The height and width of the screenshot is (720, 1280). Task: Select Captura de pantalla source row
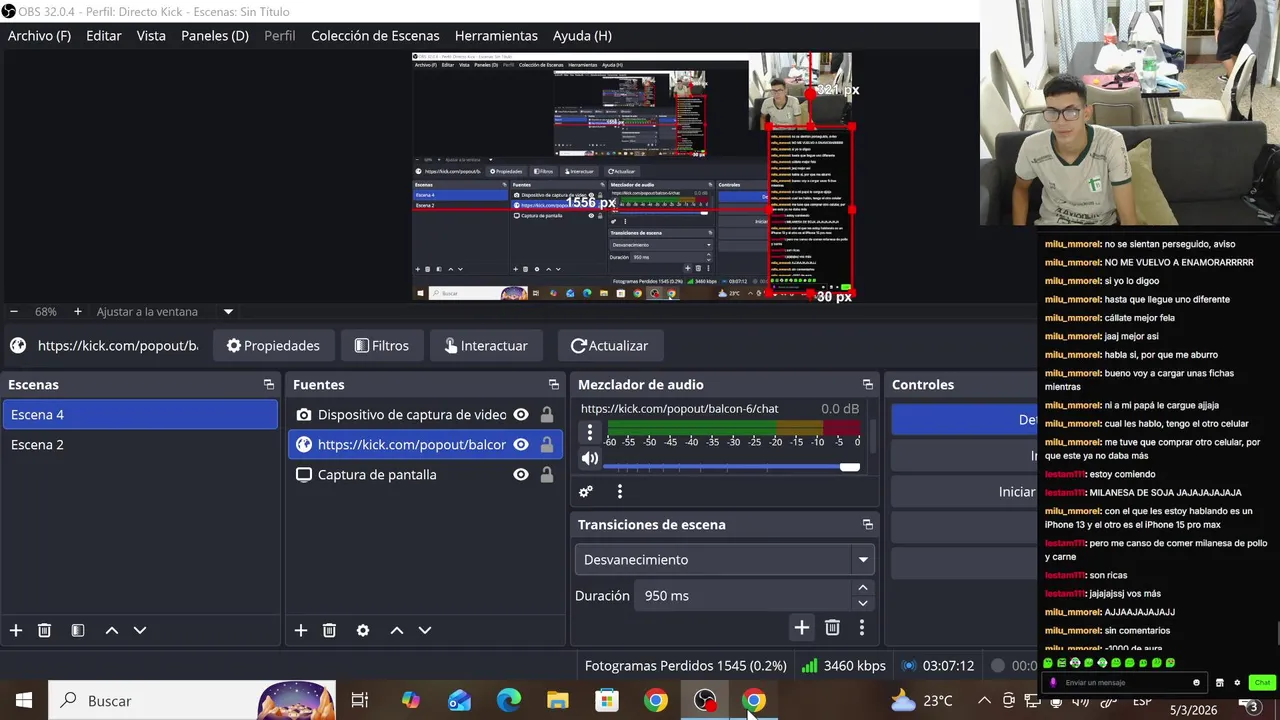click(424, 474)
